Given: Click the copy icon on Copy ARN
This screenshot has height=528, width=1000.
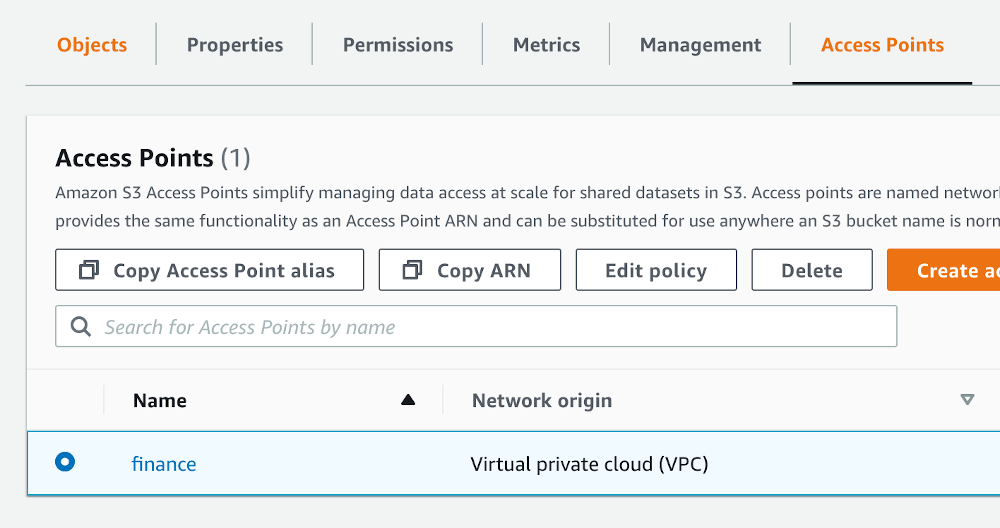Looking at the screenshot, I should 412,270.
